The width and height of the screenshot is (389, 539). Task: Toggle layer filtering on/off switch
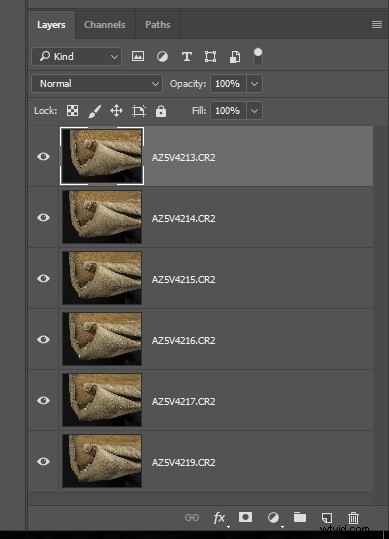(x=258, y=56)
